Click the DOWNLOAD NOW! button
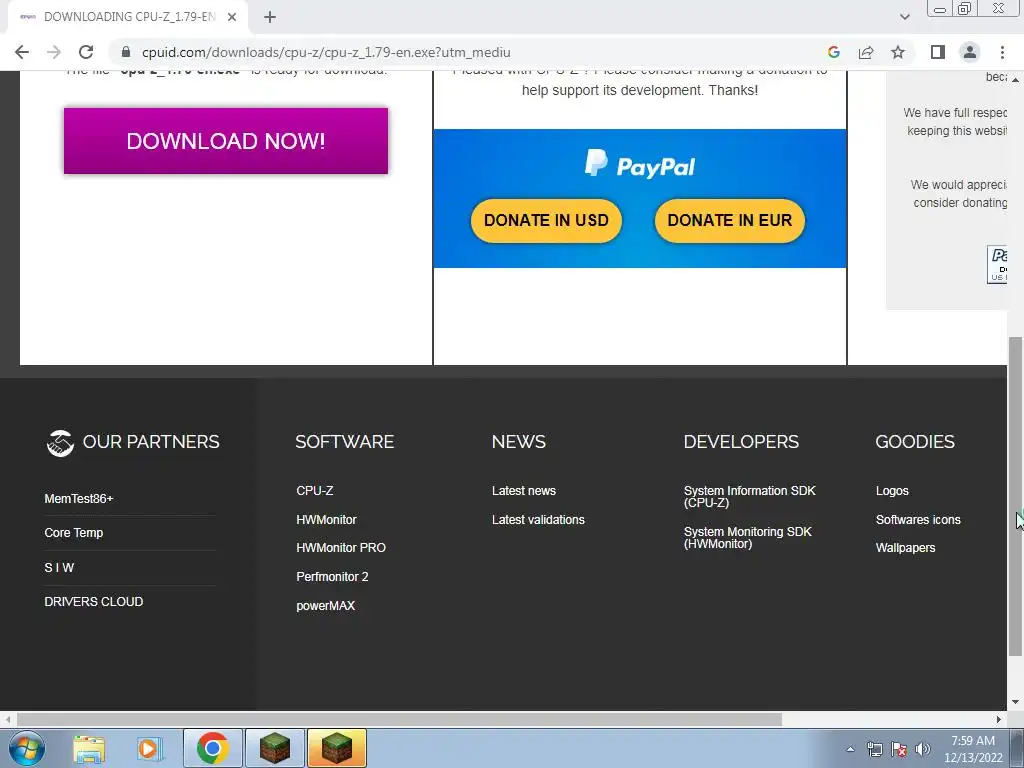This screenshot has height=768, width=1024. [226, 141]
